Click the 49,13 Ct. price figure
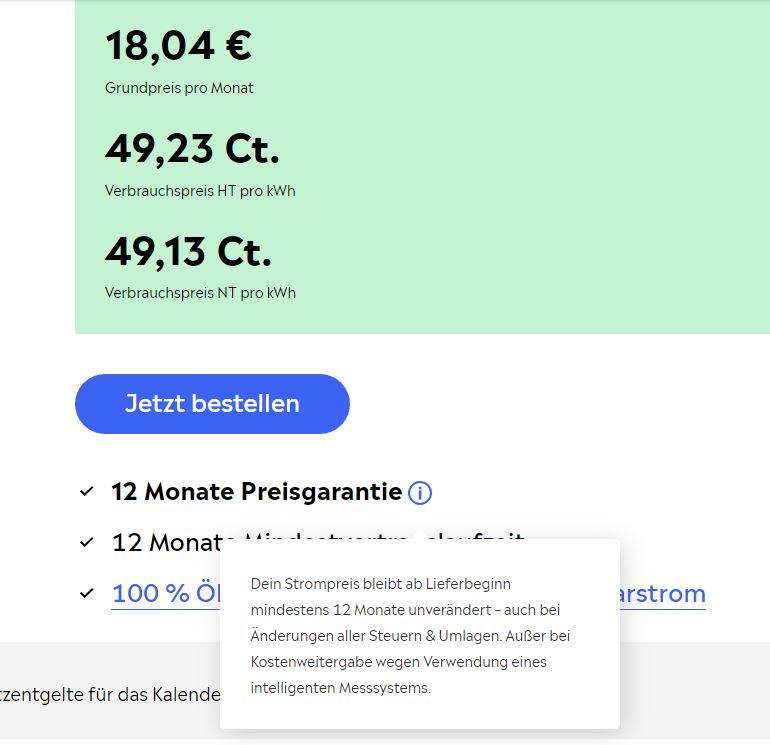This screenshot has height=745, width=770. [x=188, y=252]
